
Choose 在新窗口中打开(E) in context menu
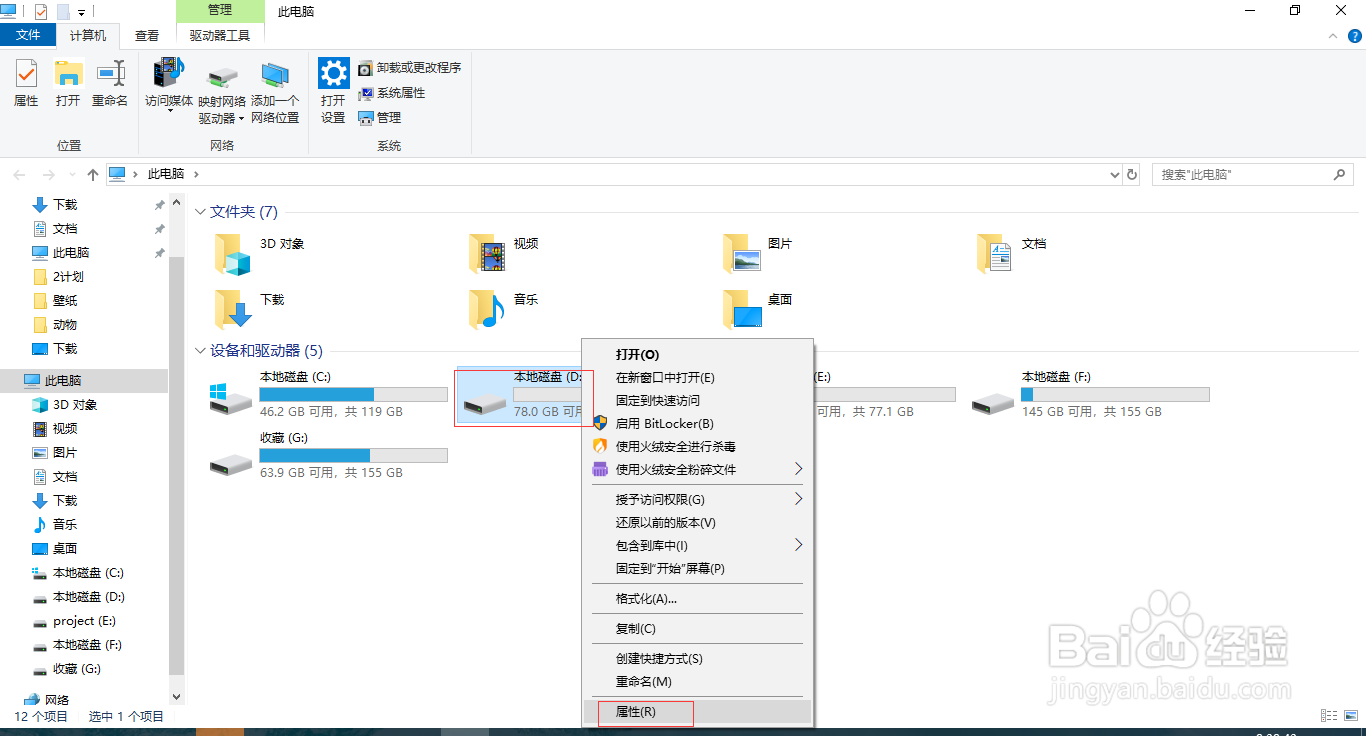coord(698,378)
